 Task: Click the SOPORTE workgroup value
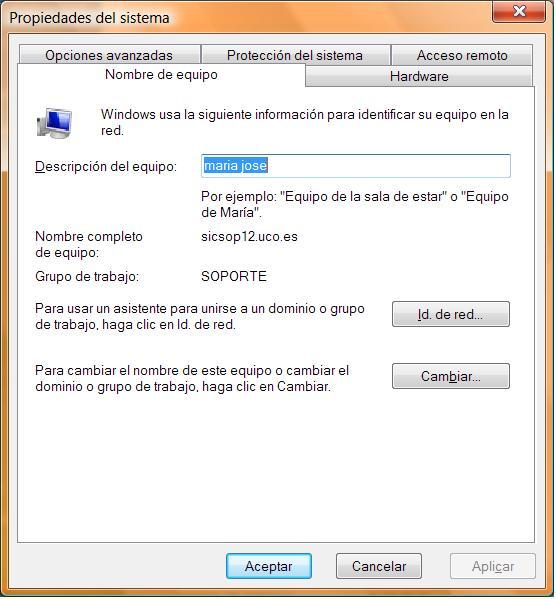(234, 276)
